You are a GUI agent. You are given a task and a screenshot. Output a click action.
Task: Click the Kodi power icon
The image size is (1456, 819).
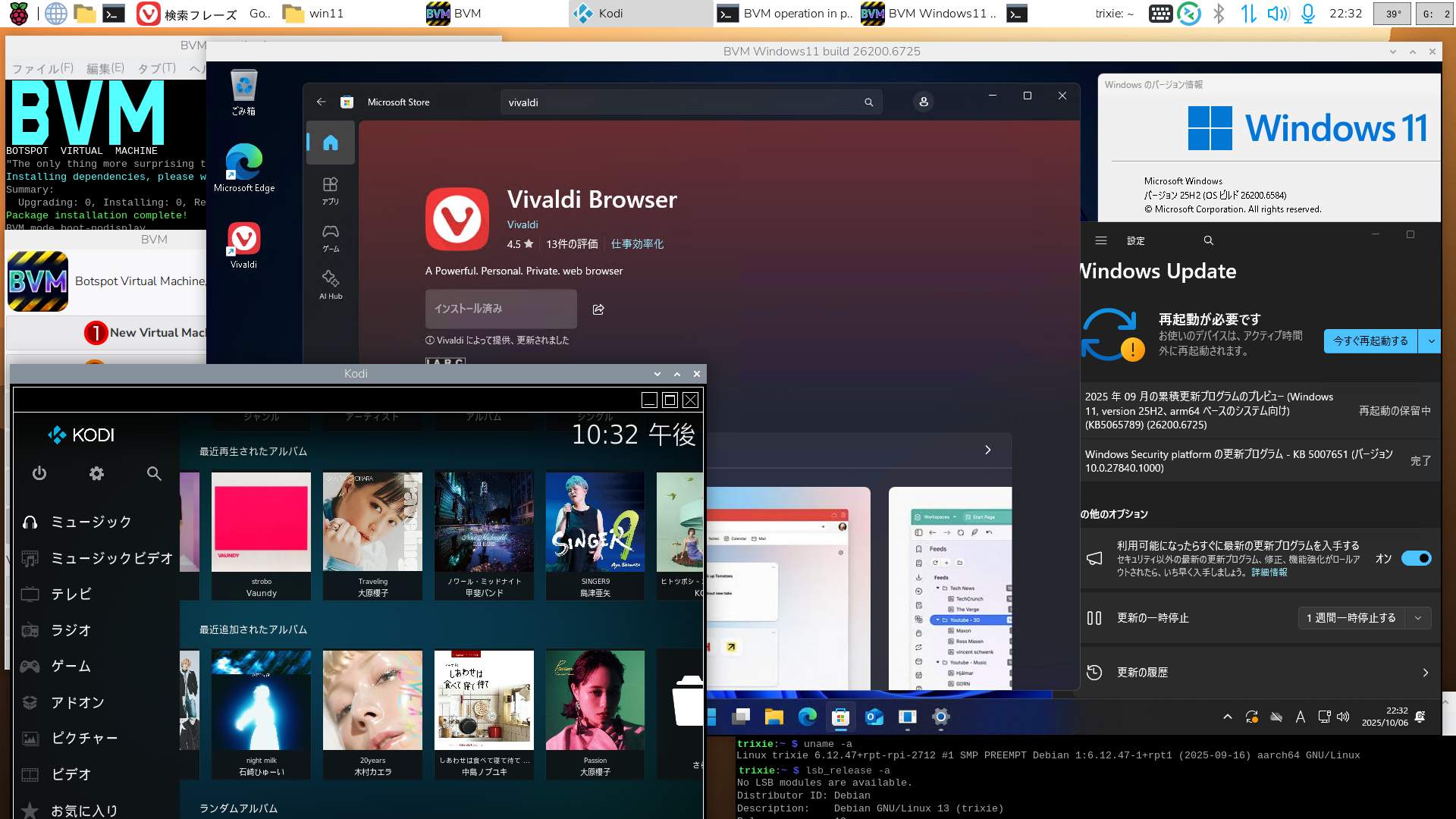(39, 474)
